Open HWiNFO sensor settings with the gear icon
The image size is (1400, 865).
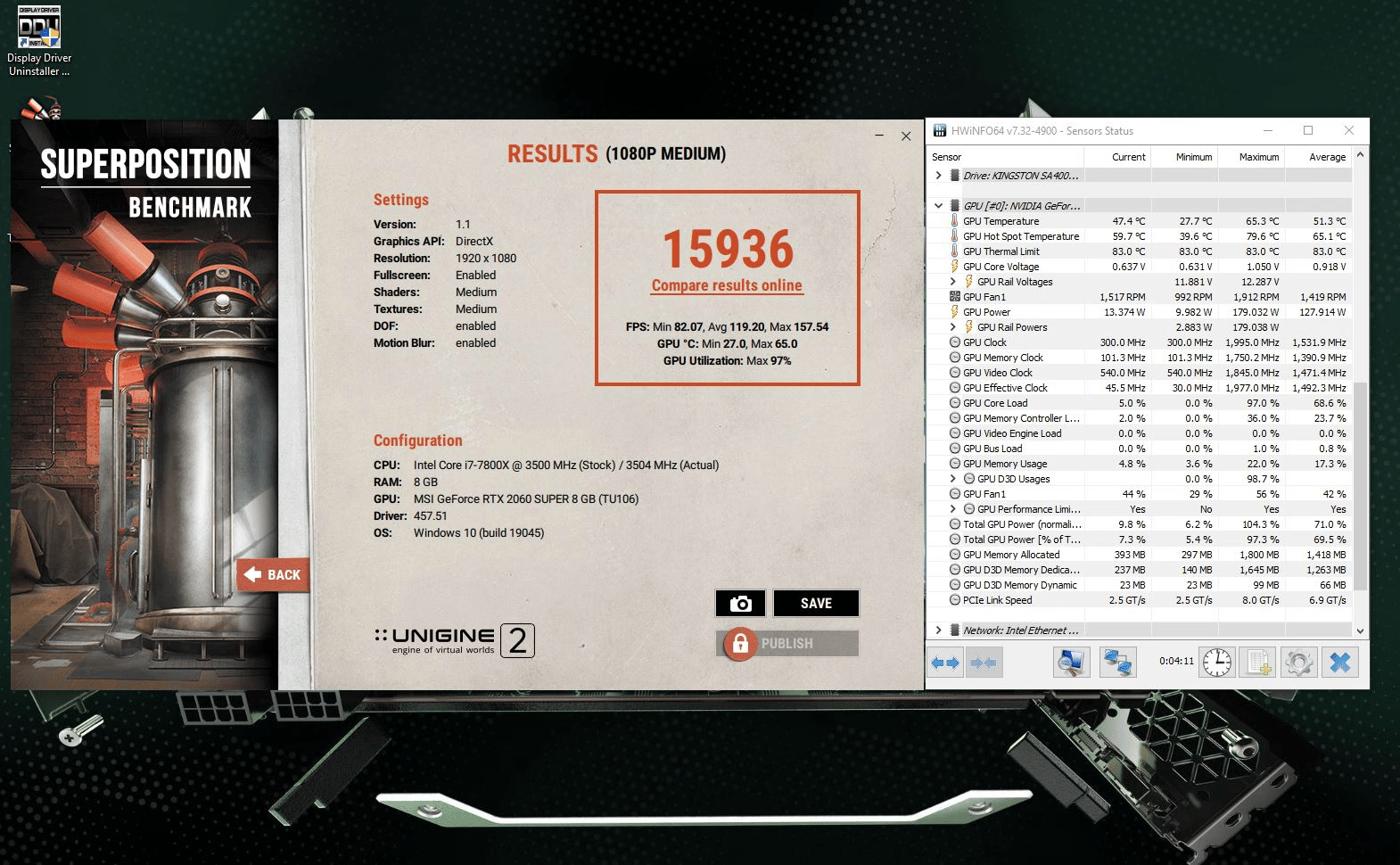point(1298,663)
